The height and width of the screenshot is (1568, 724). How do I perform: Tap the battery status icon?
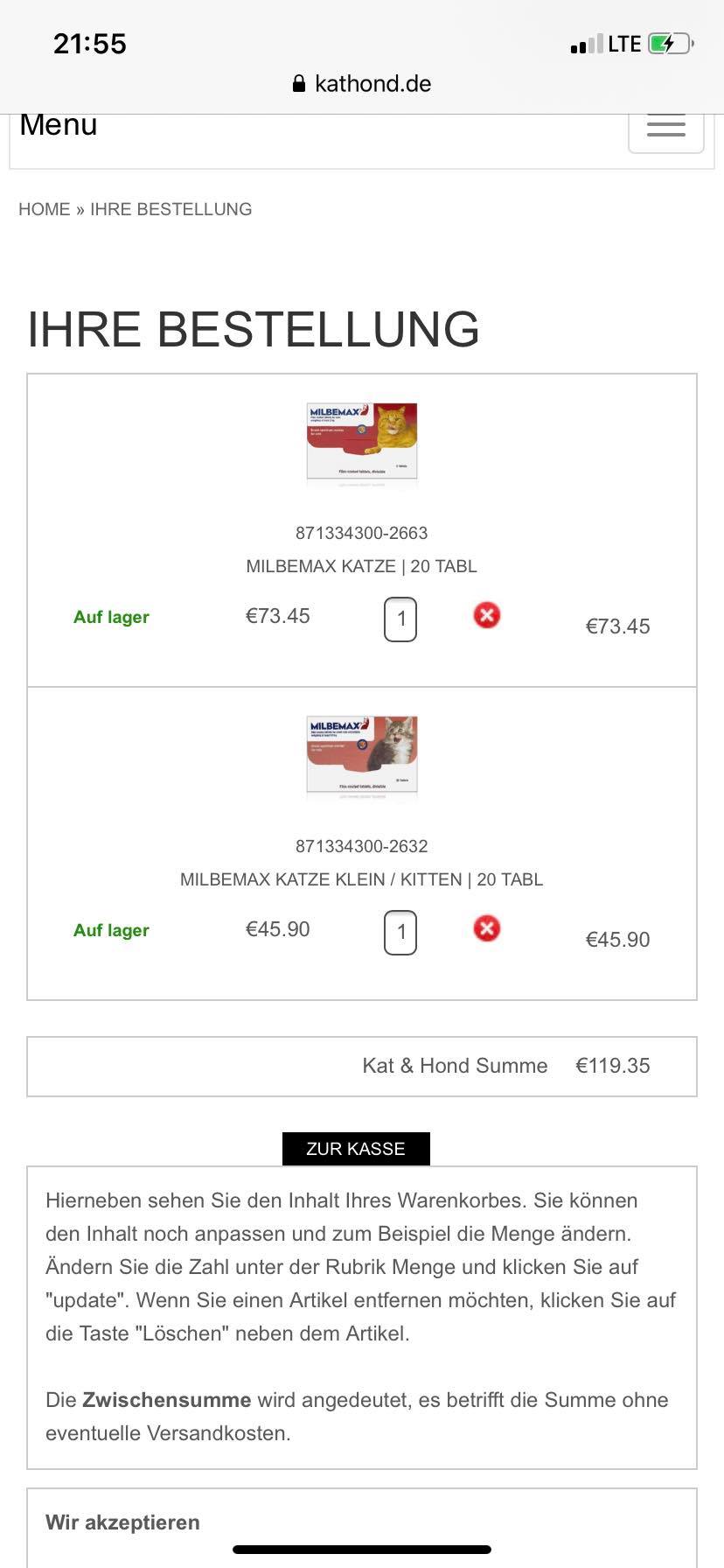pos(672,44)
